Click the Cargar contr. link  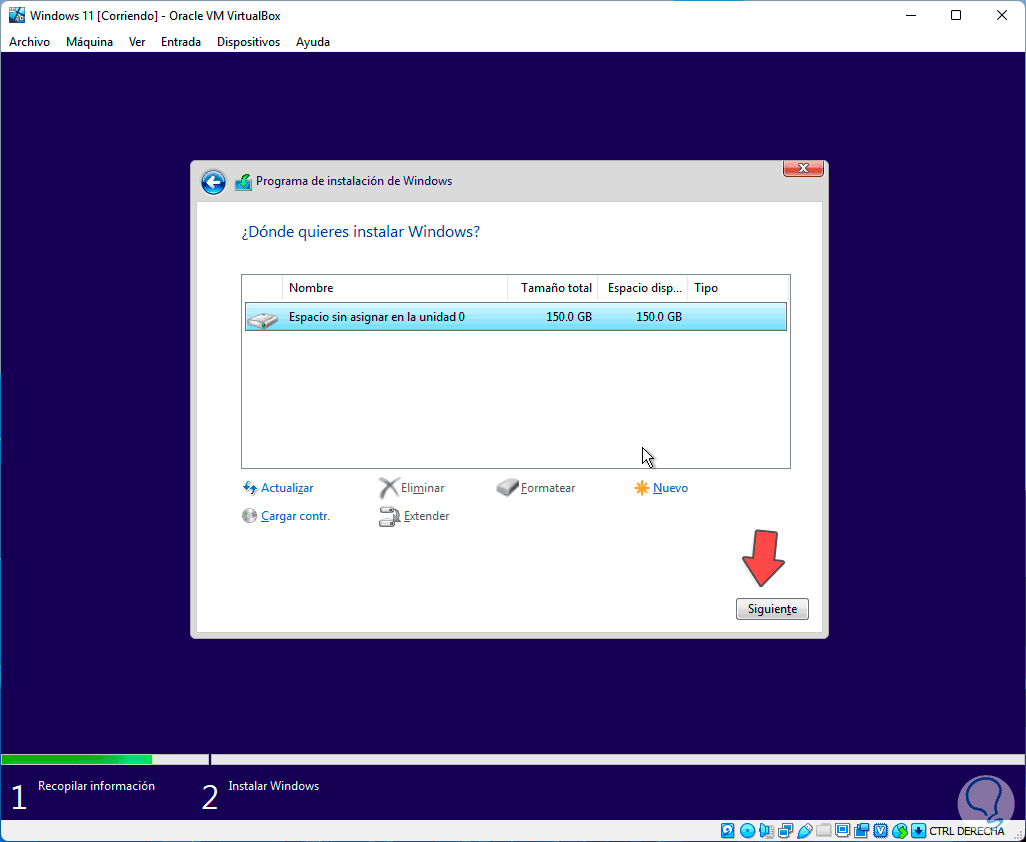point(295,516)
